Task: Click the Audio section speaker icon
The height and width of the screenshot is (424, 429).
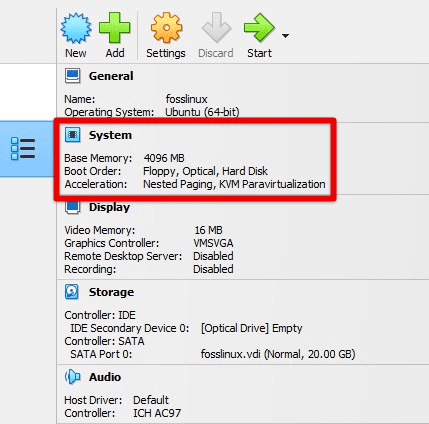Action: click(x=72, y=377)
